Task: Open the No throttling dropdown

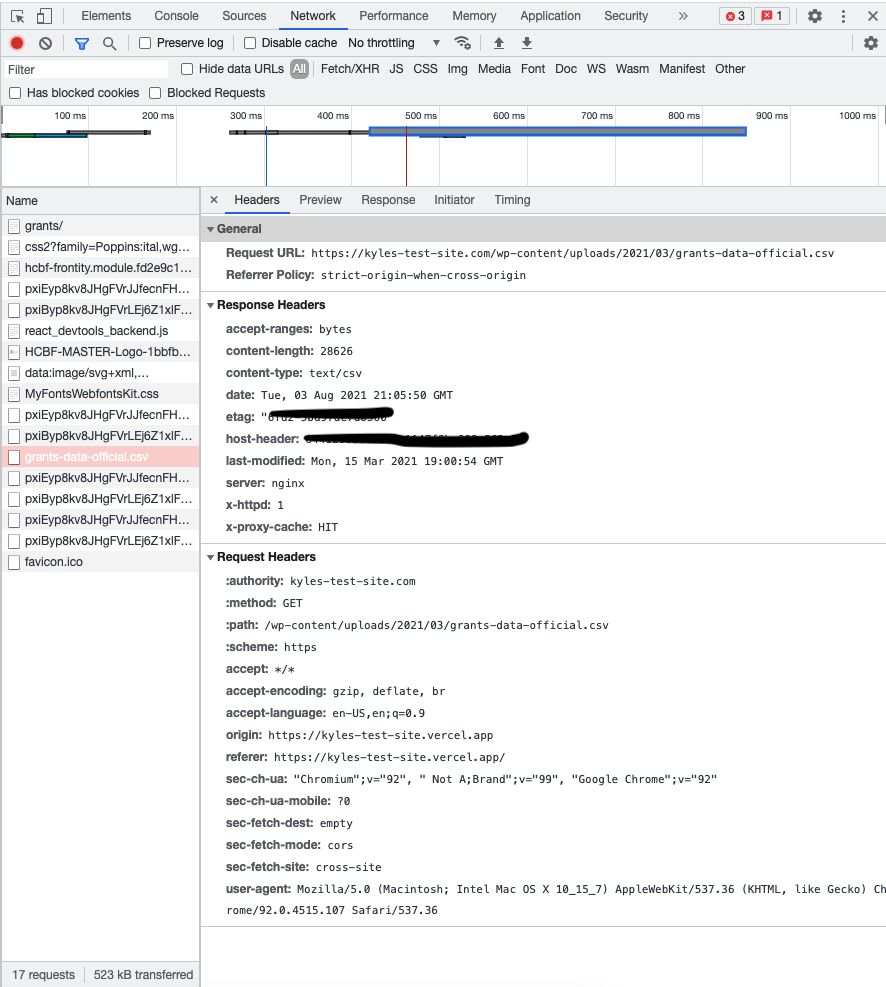Action: [x=394, y=43]
